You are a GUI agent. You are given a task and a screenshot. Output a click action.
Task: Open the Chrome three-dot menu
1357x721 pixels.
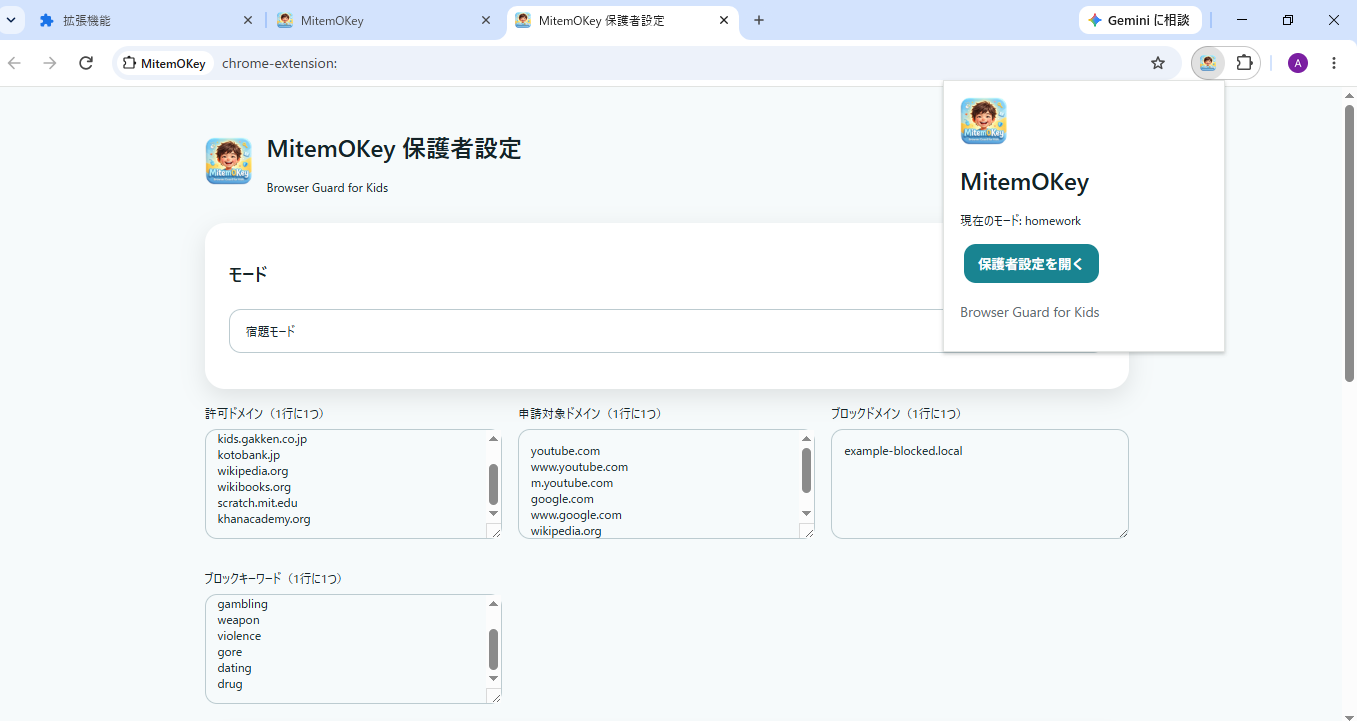pos(1334,63)
